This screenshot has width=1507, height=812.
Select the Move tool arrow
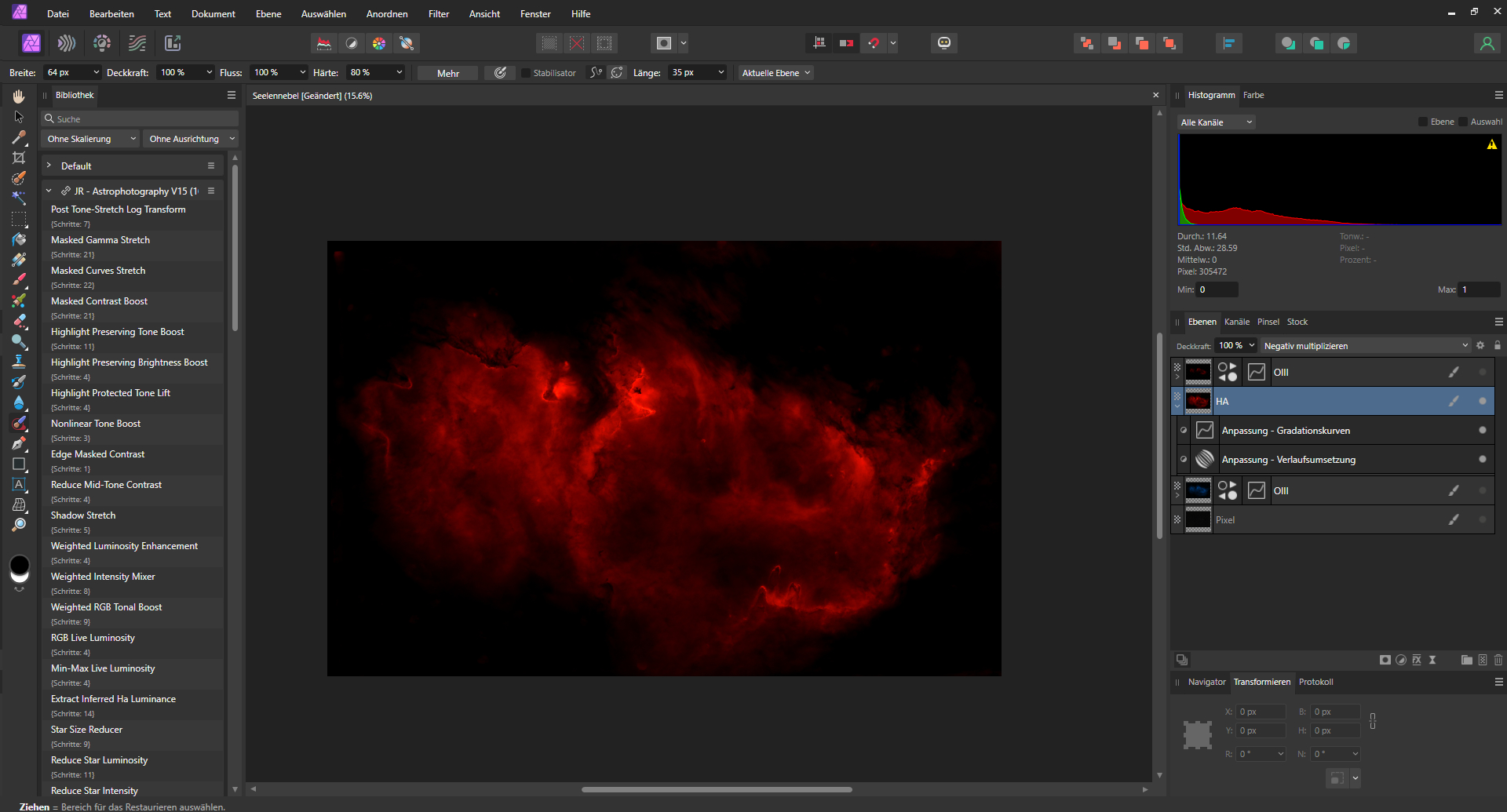(19, 116)
